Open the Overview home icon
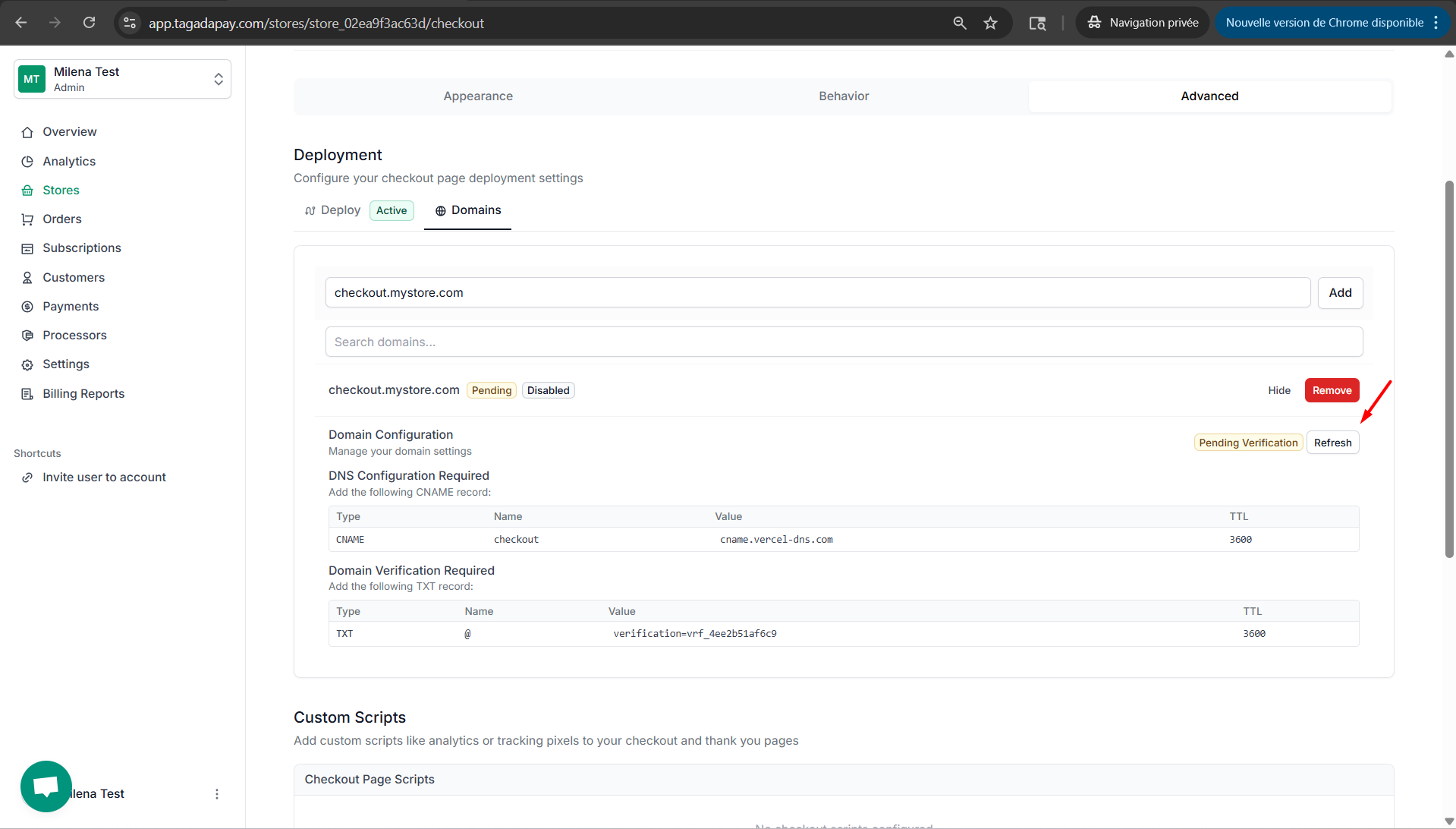Screen dimensions: 1456x829 27,132
